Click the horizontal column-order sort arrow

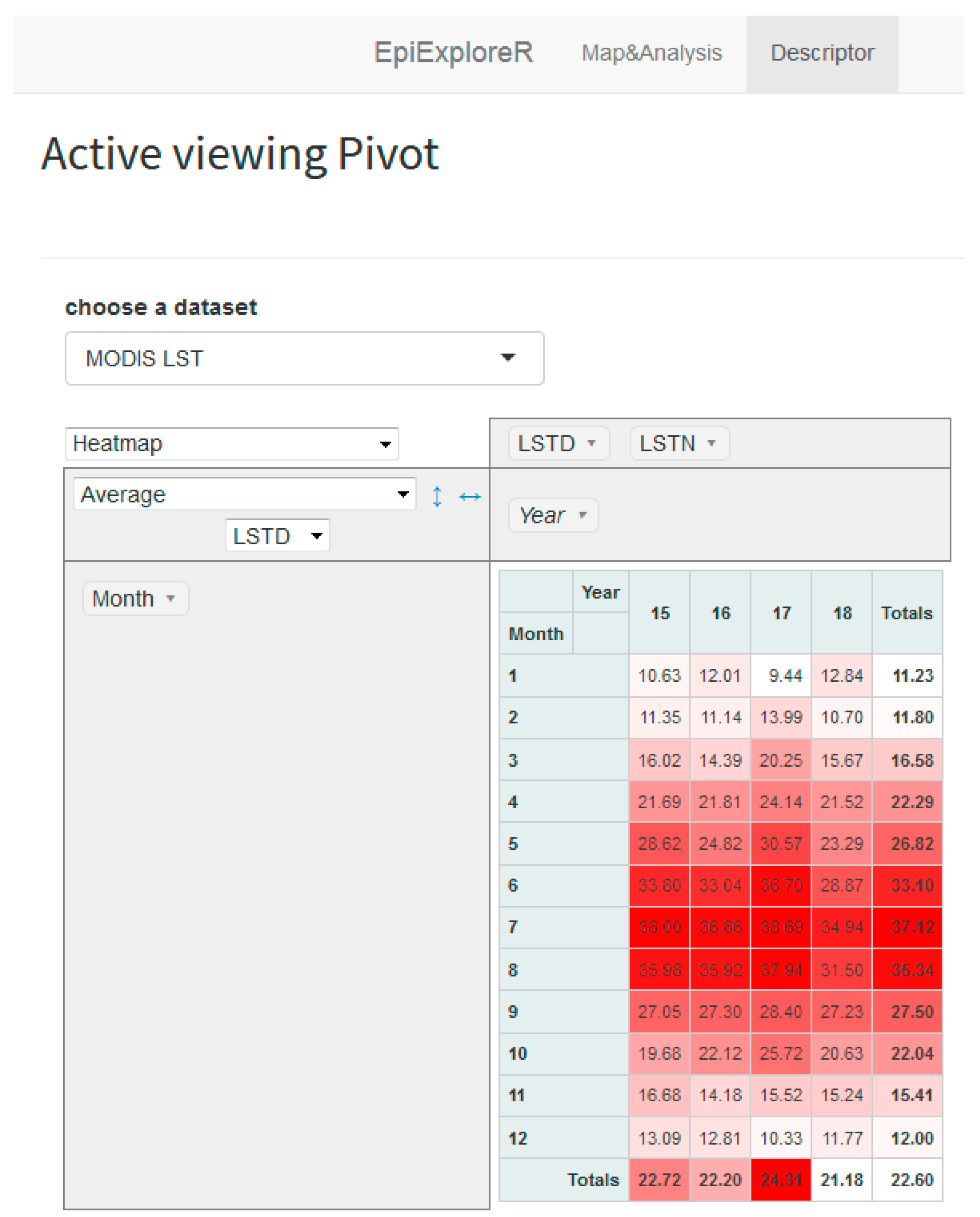(470, 496)
